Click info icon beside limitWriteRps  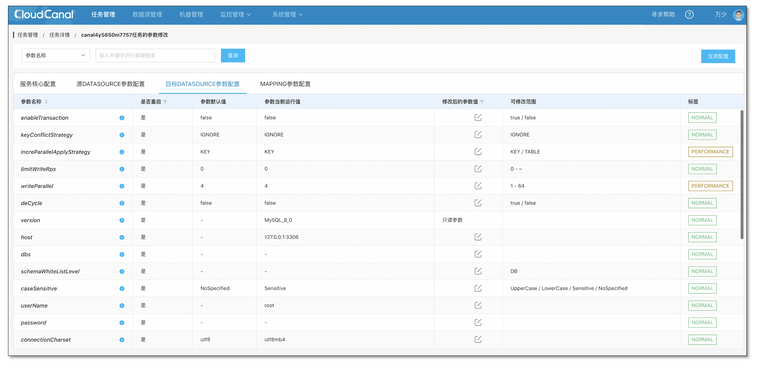coord(122,169)
